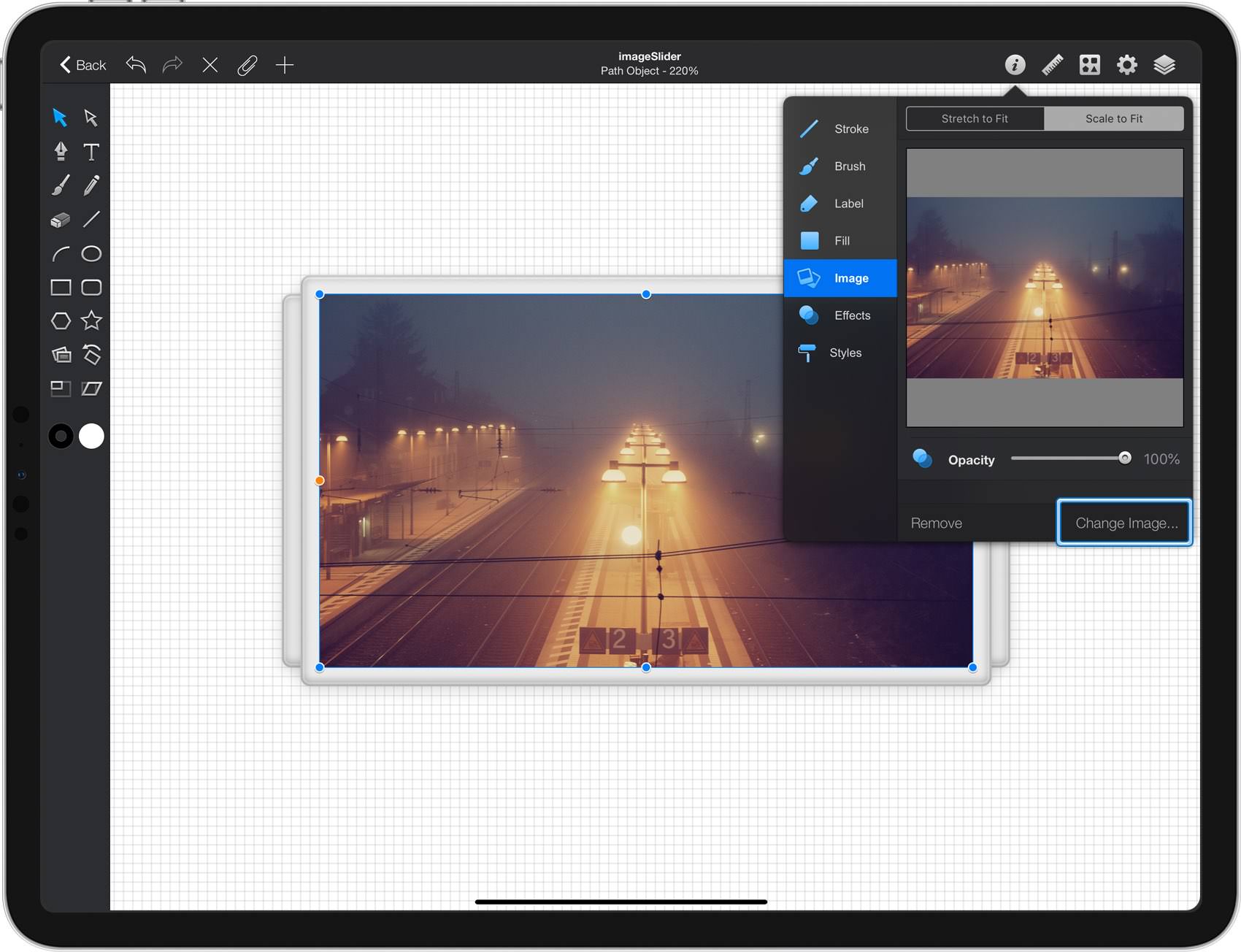Screen dimensions: 1241x952
Task: Open the Stroke settings section
Action: pyautogui.click(x=840, y=129)
